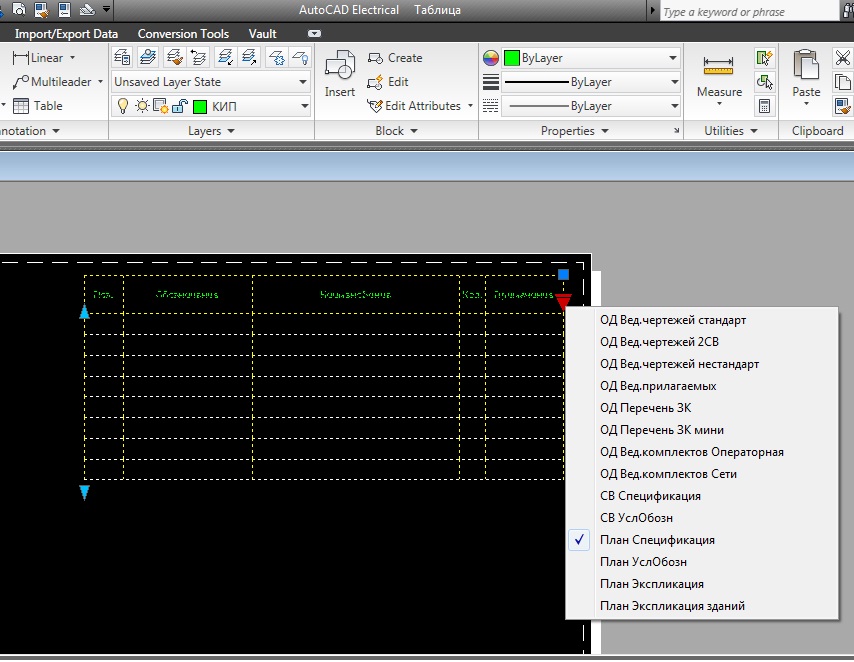Click the Copy Clip icon
Image resolution: width=854 pixels, height=662 pixels.
tap(843, 82)
